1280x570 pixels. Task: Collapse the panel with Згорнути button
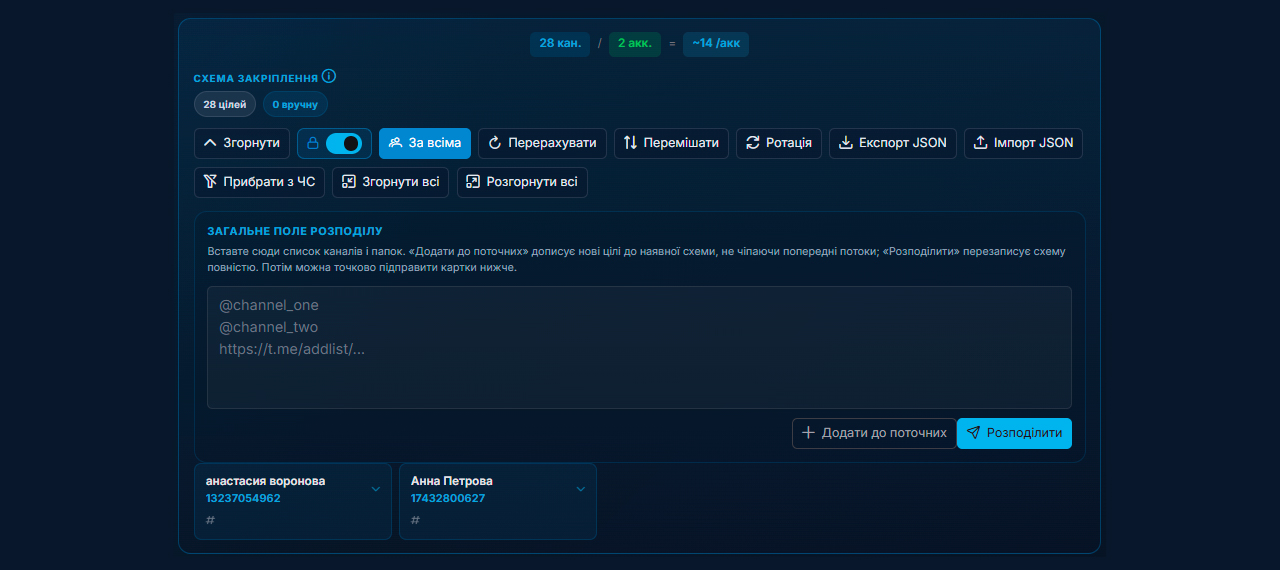(x=242, y=143)
